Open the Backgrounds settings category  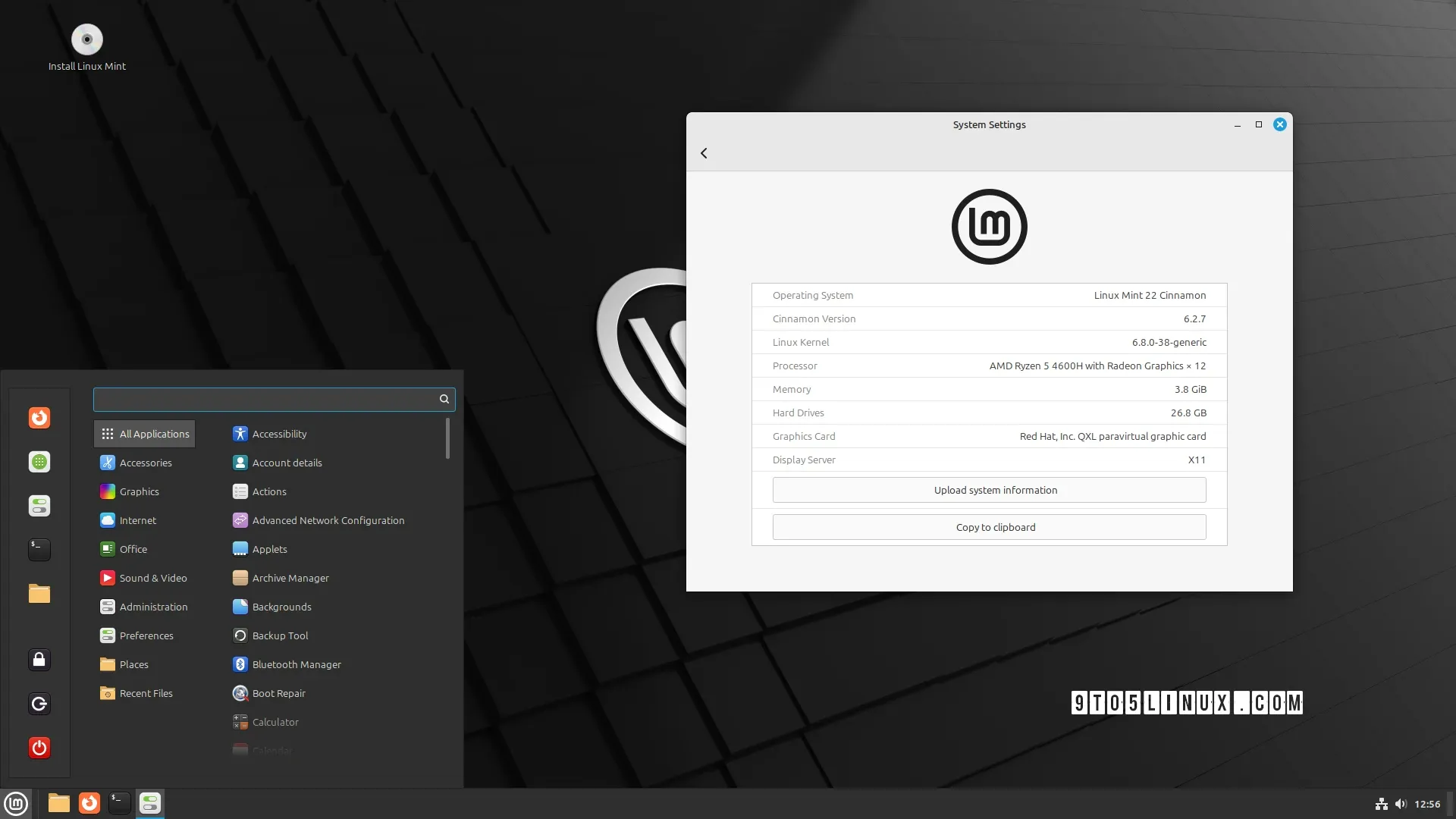(281, 606)
